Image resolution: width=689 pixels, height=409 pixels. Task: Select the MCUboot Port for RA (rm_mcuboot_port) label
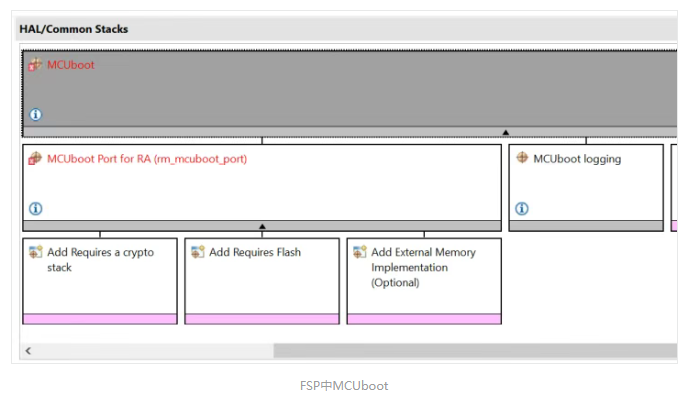[147, 159]
